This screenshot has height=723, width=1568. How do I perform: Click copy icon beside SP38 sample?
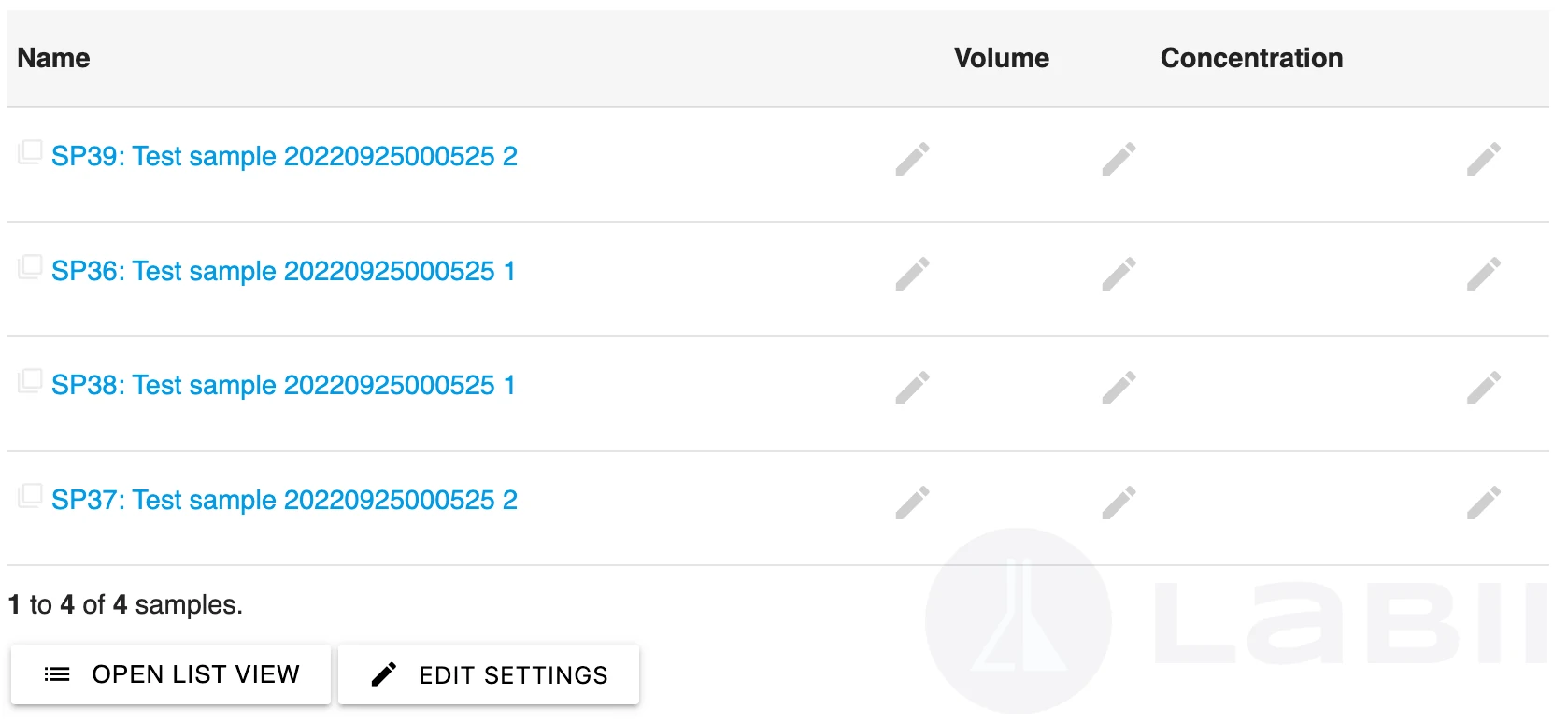(x=30, y=381)
